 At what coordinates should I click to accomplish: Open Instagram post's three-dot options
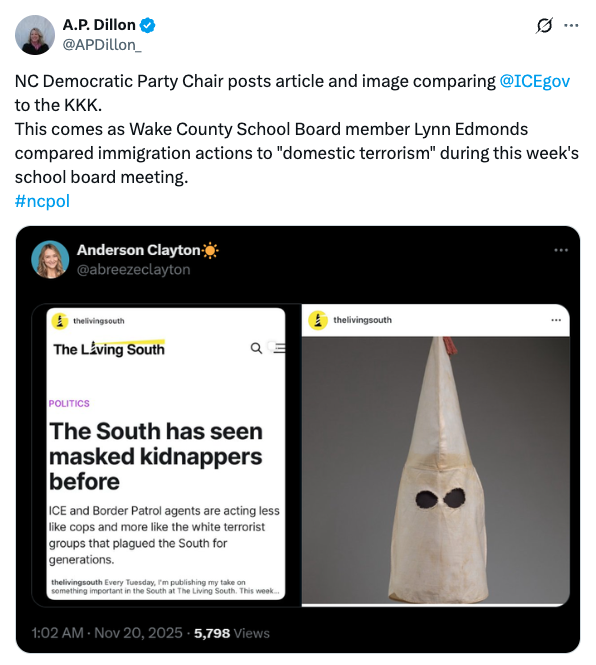click(556, 320)
